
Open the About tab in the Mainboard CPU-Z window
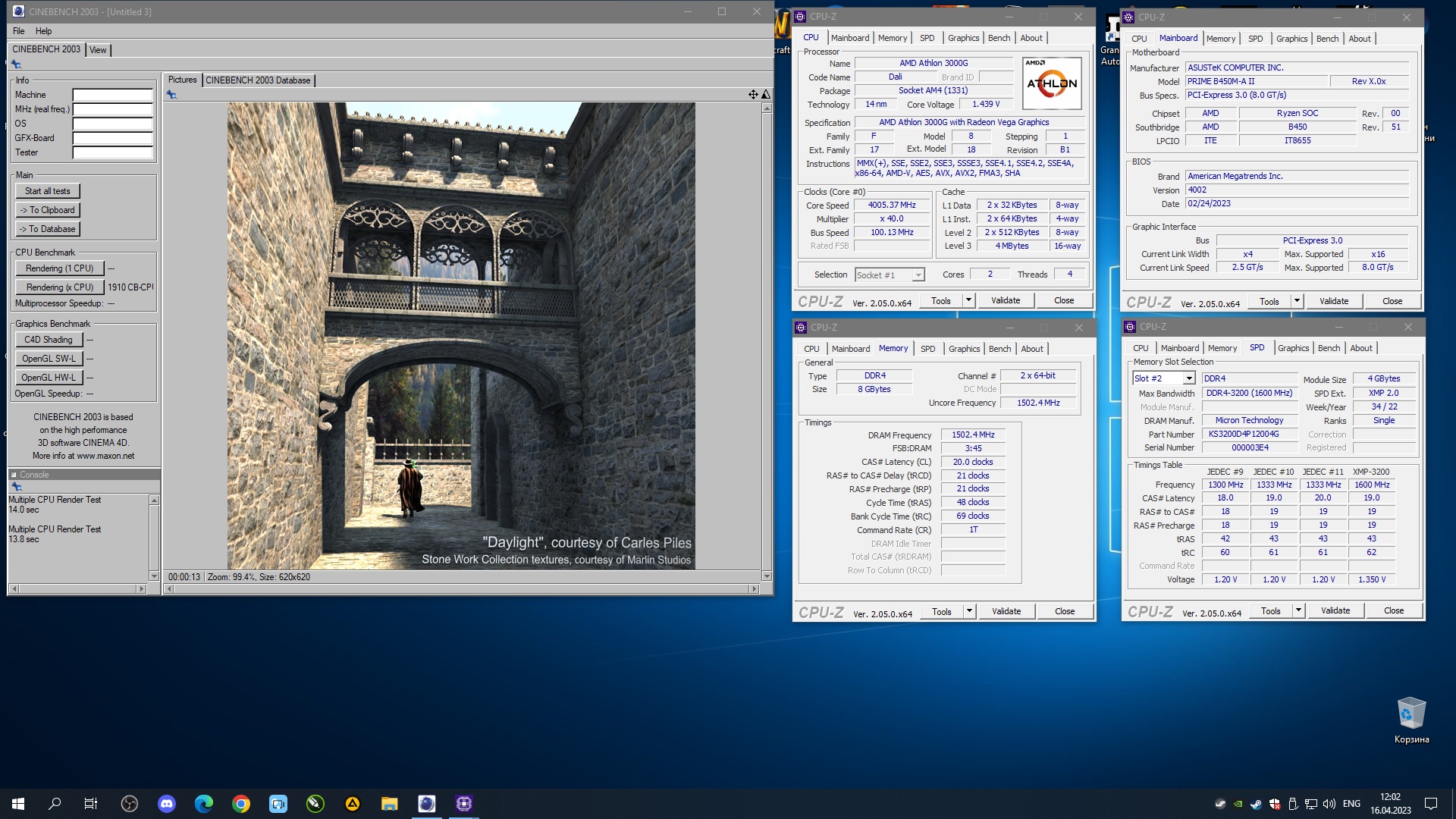[x=1360, y=39]
